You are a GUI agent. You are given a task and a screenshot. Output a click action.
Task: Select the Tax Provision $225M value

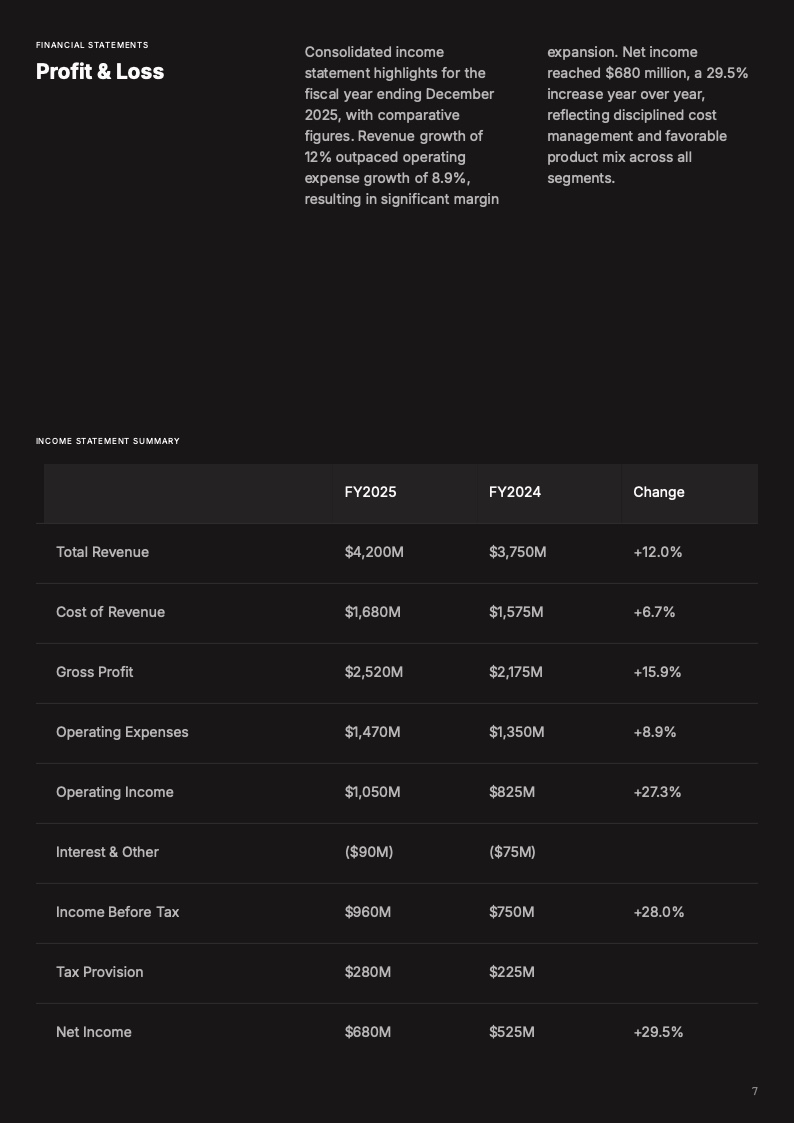tap(511, 972)
